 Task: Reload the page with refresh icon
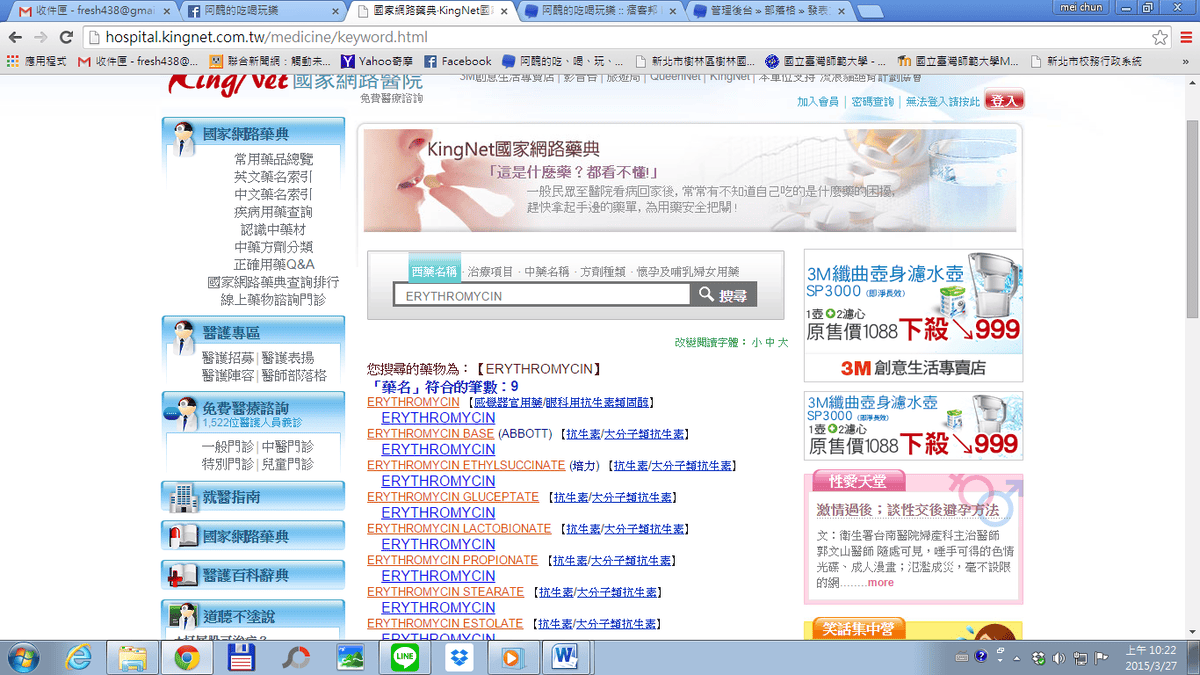[66, 38]
